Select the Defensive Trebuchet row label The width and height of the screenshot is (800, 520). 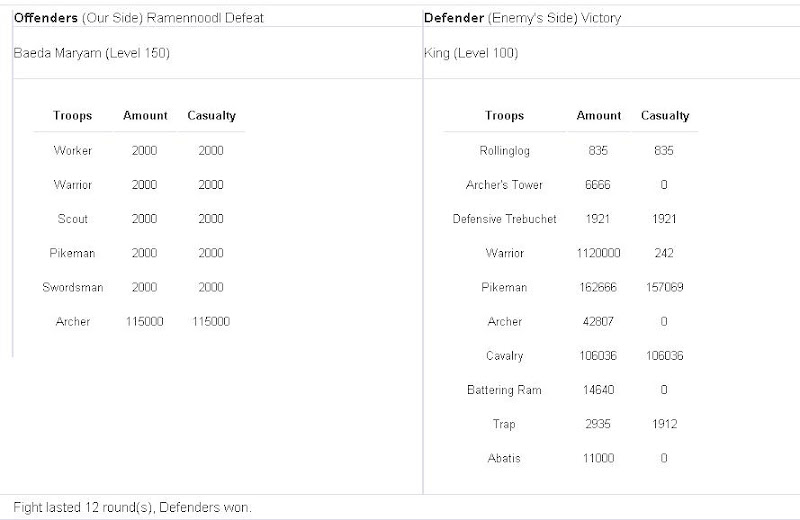pyautogui.click(x=504, y=219)
